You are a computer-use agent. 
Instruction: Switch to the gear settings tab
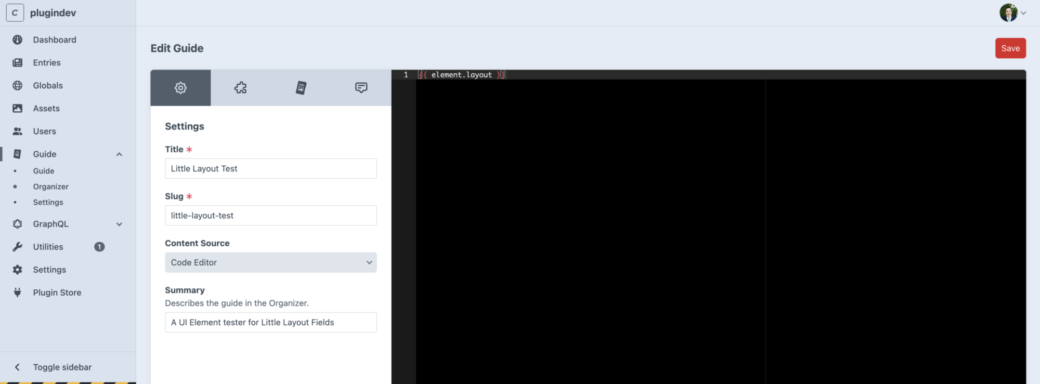point(180,88)
